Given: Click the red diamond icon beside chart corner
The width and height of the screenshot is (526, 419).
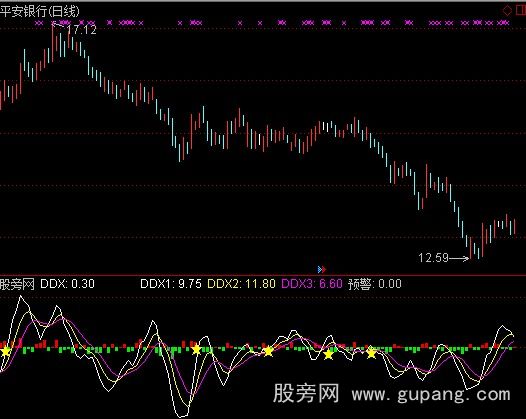Looking at the screenshot, I should pyautogui.click(x=507, y=10).
